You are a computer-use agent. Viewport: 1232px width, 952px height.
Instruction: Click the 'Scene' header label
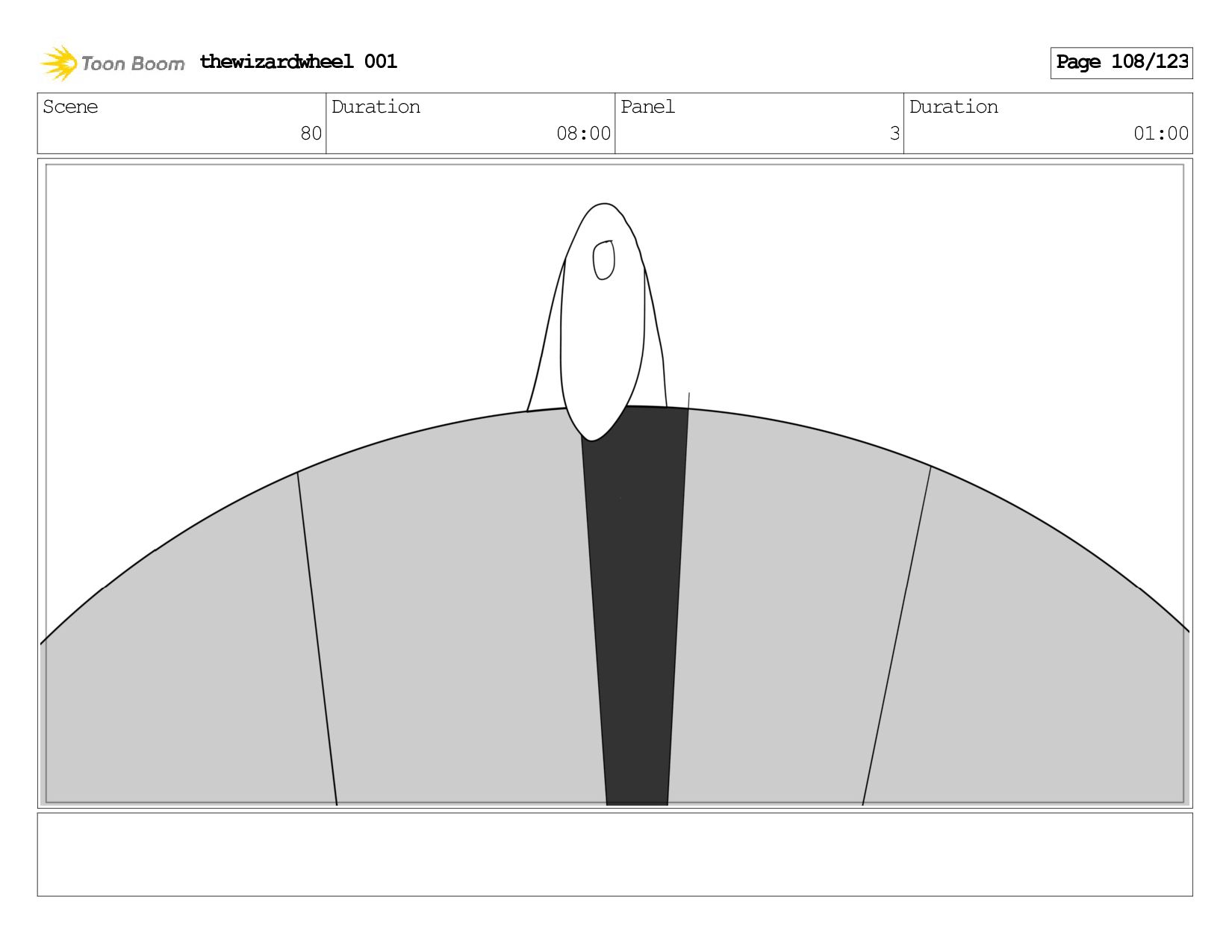pos(70,107)
